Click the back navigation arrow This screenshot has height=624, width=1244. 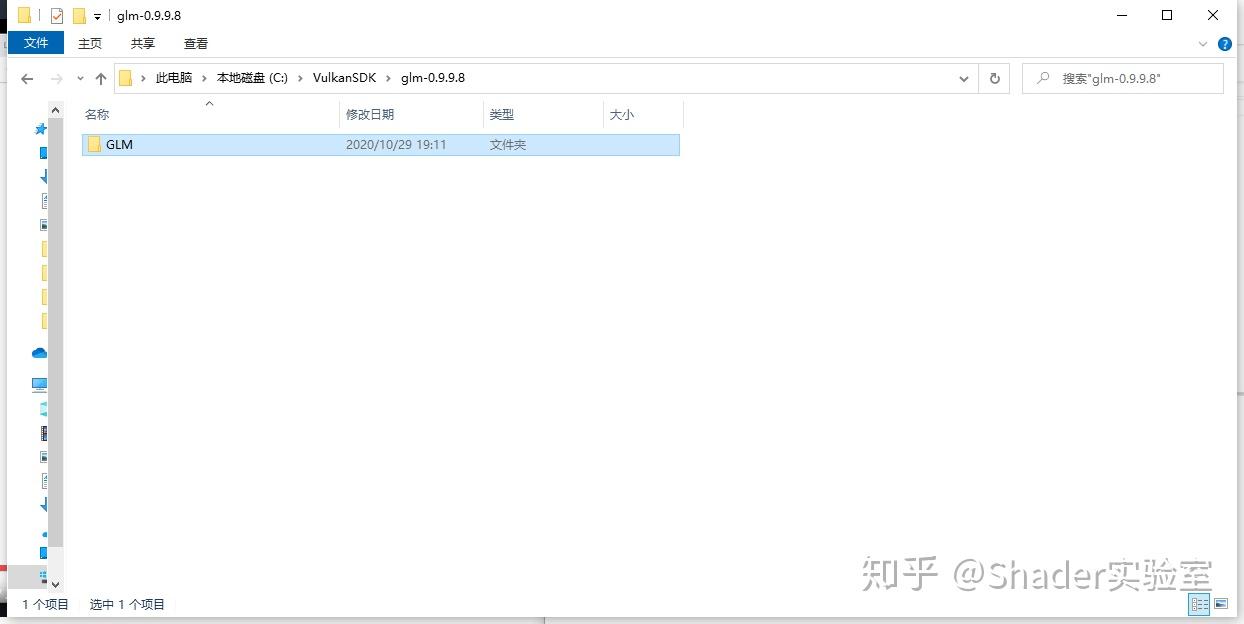pyautogui.click(x=26, y=78)
